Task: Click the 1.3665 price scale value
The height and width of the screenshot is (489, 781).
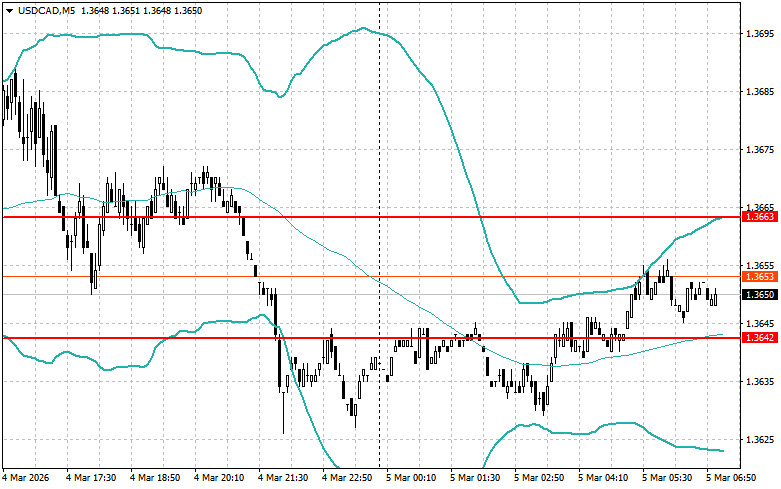Action: pyautogui.click(x=760, y=207)
